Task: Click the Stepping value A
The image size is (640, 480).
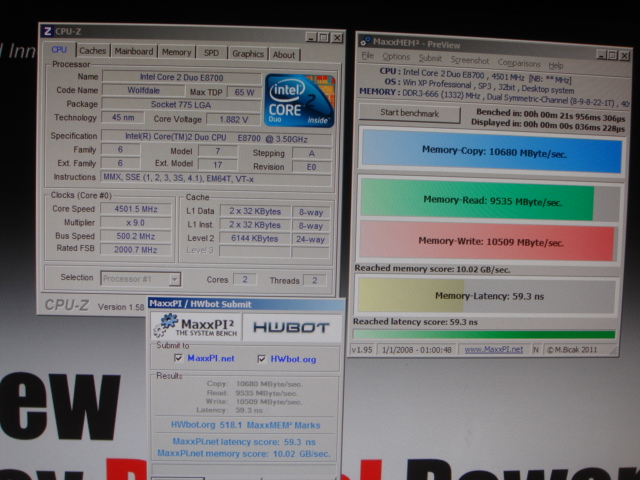Action: (311, 153)
